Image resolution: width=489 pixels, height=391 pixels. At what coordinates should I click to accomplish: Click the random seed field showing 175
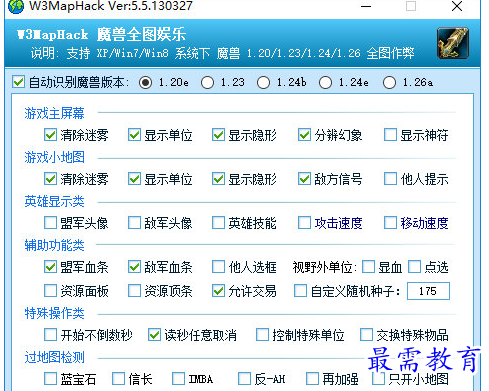[428, 291]
